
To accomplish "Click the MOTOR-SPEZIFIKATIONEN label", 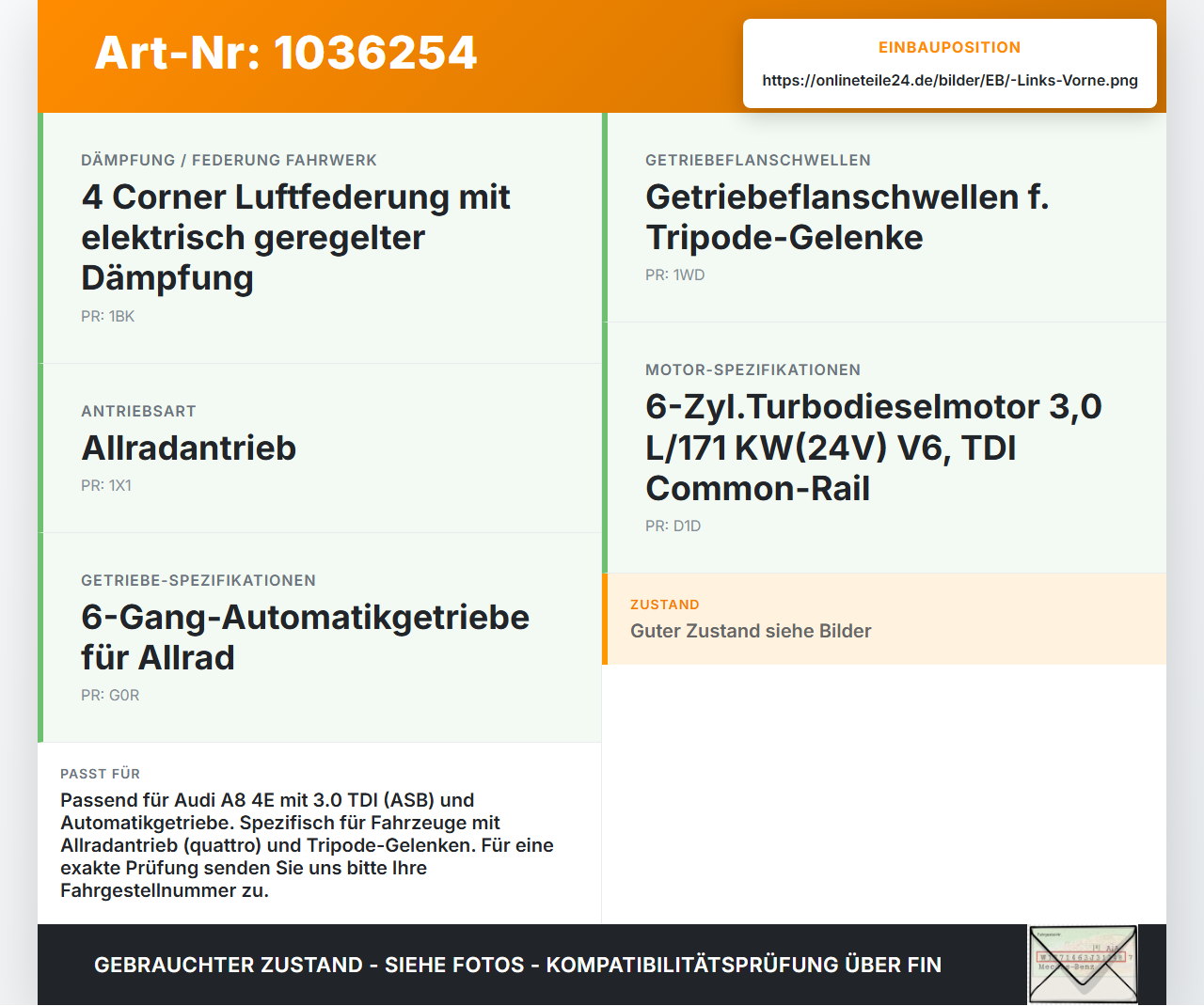I will (x=752, y=369).
